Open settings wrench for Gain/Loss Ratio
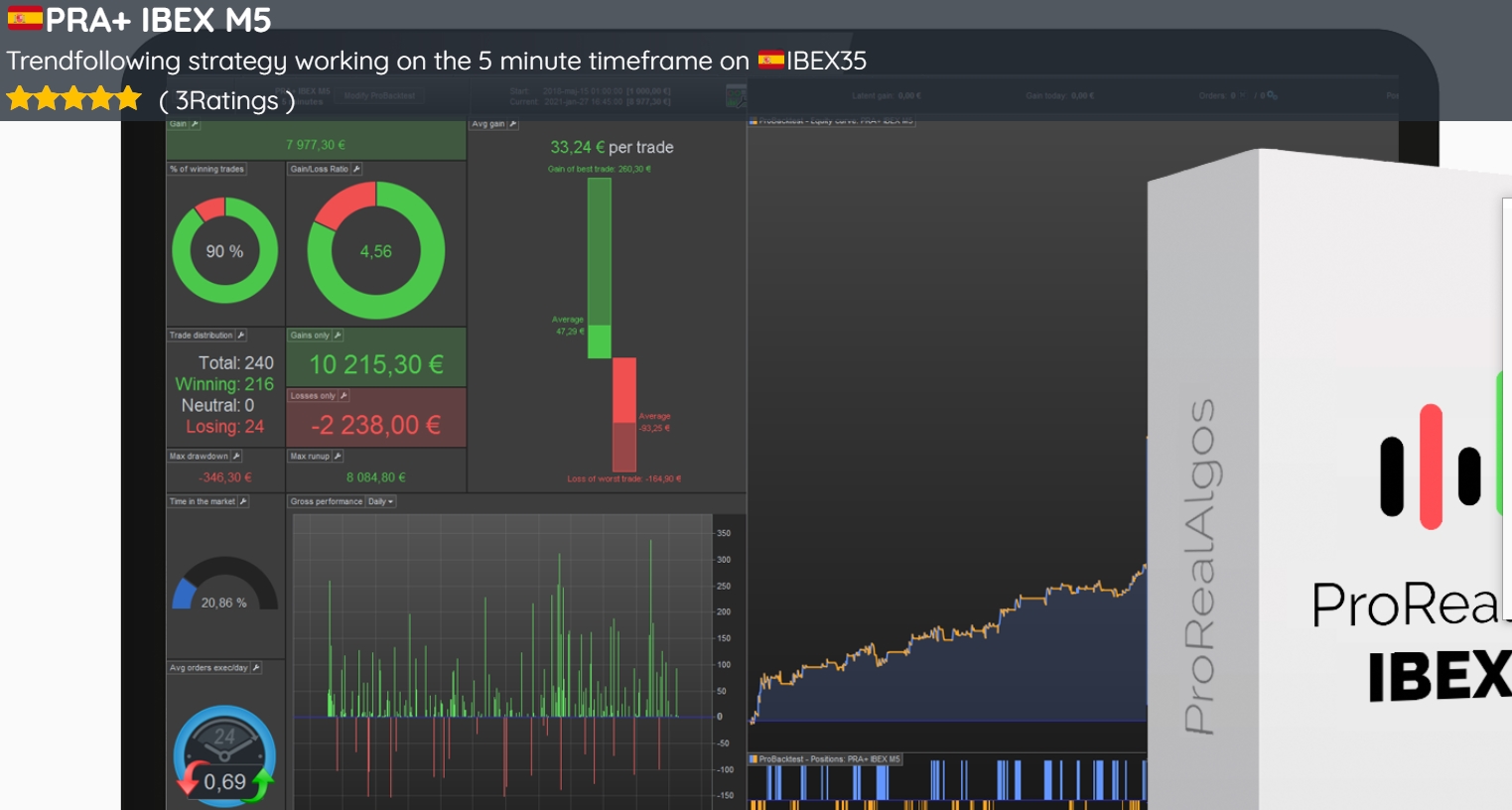 tap(356, 169)
